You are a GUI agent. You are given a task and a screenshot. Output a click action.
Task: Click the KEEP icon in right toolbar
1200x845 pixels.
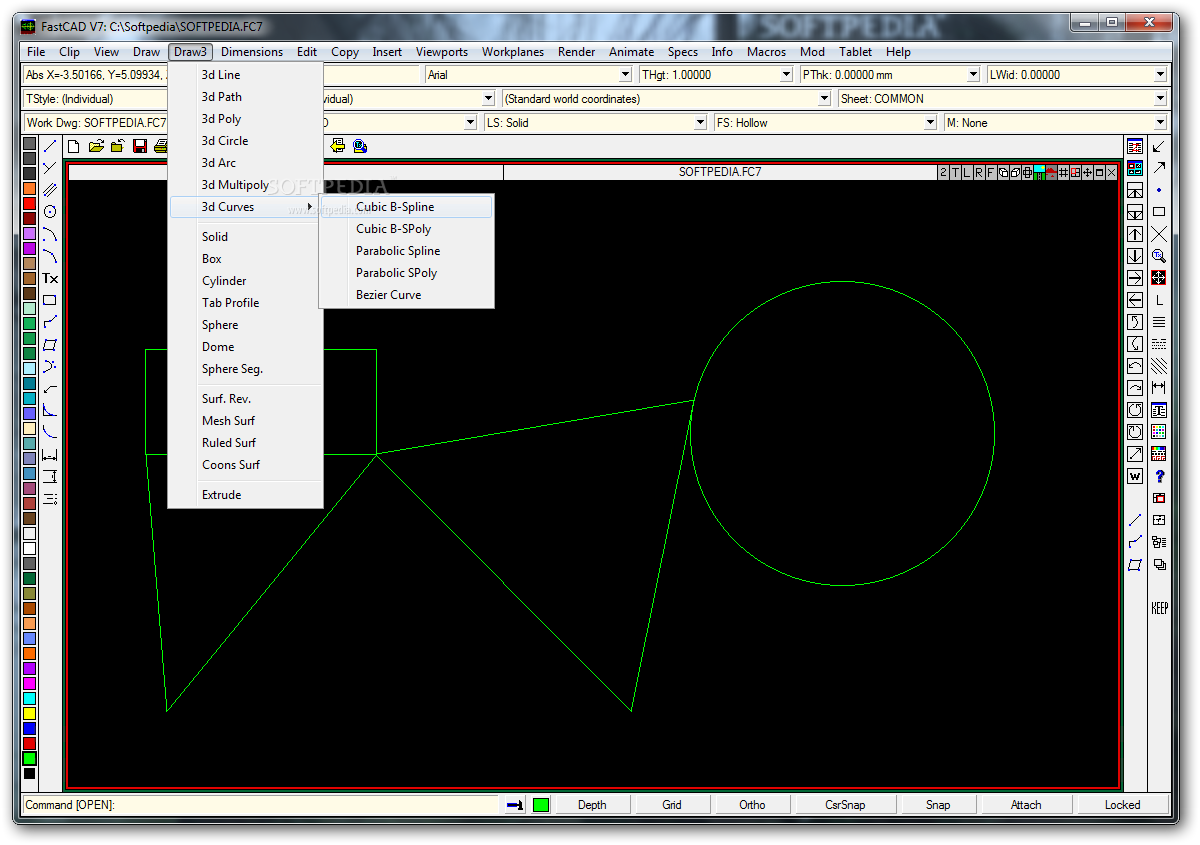1159,608
